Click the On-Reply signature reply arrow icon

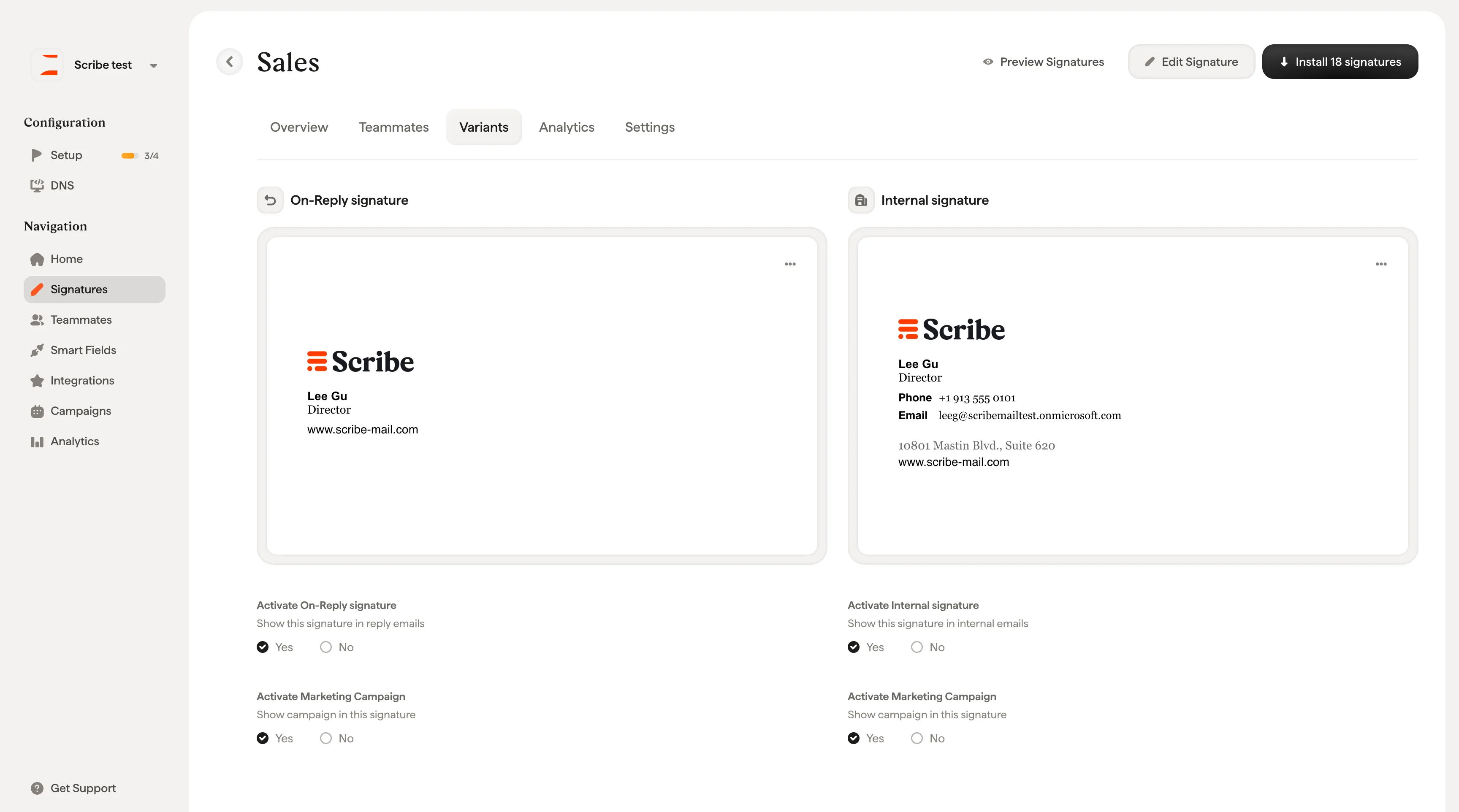pyautogui.click(x=270, y=200)
